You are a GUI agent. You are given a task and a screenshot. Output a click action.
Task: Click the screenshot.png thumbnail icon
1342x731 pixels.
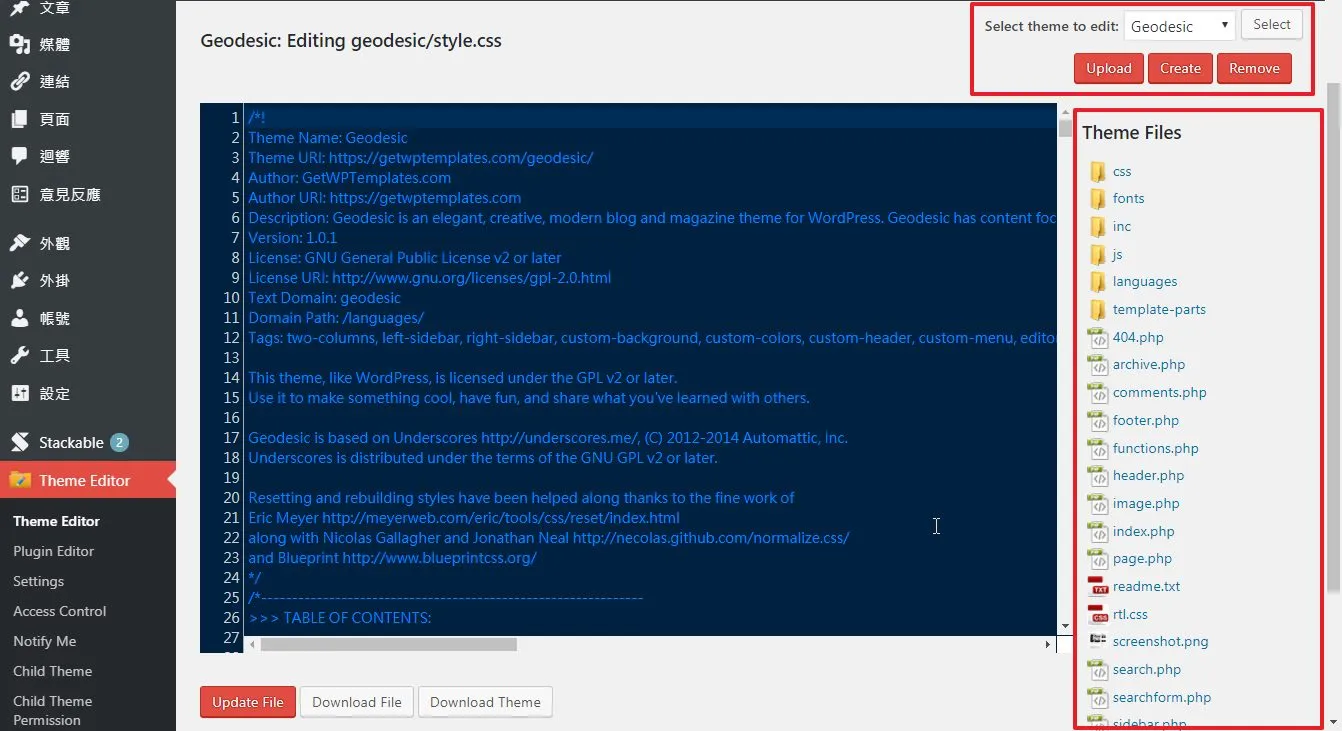point(1098,641)
